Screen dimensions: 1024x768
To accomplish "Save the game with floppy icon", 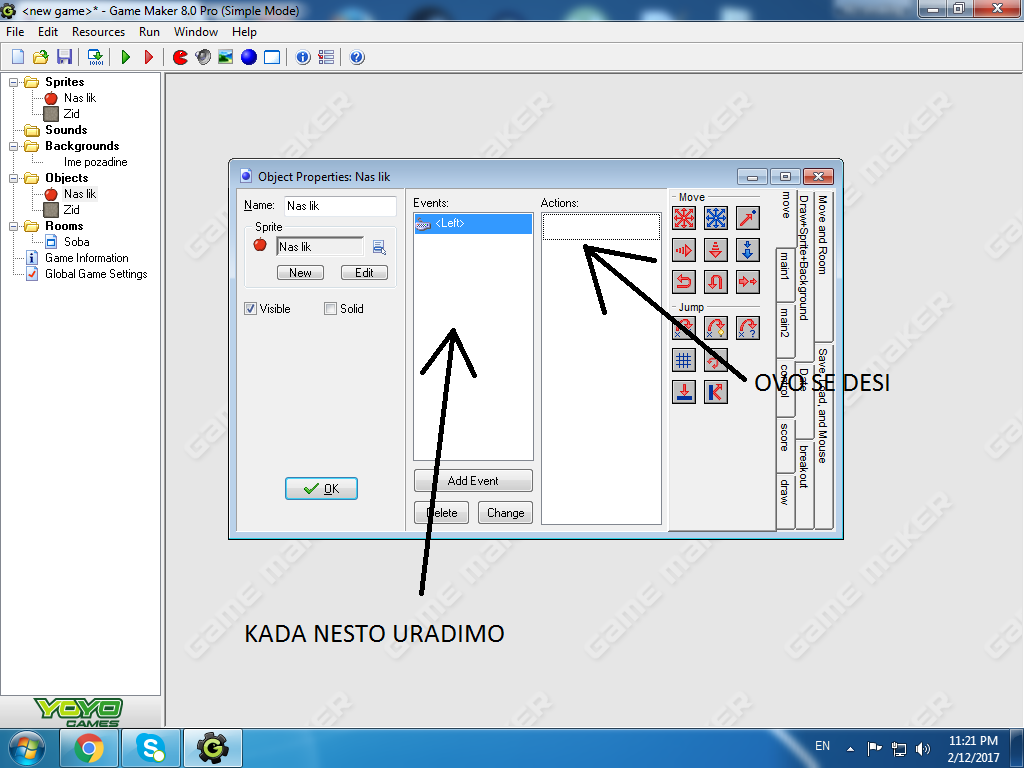I will [64, 57].
